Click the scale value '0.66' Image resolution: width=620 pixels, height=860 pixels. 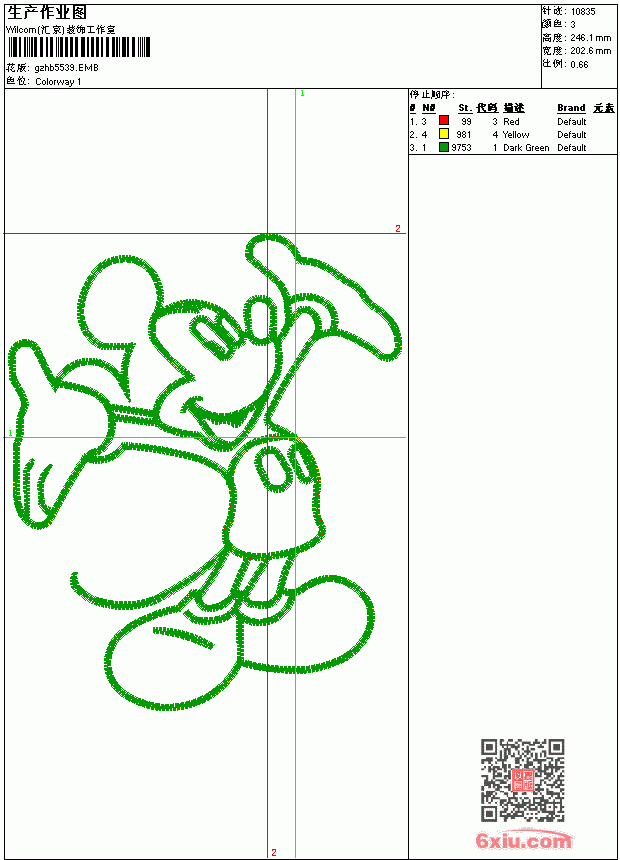coord(579,64)
